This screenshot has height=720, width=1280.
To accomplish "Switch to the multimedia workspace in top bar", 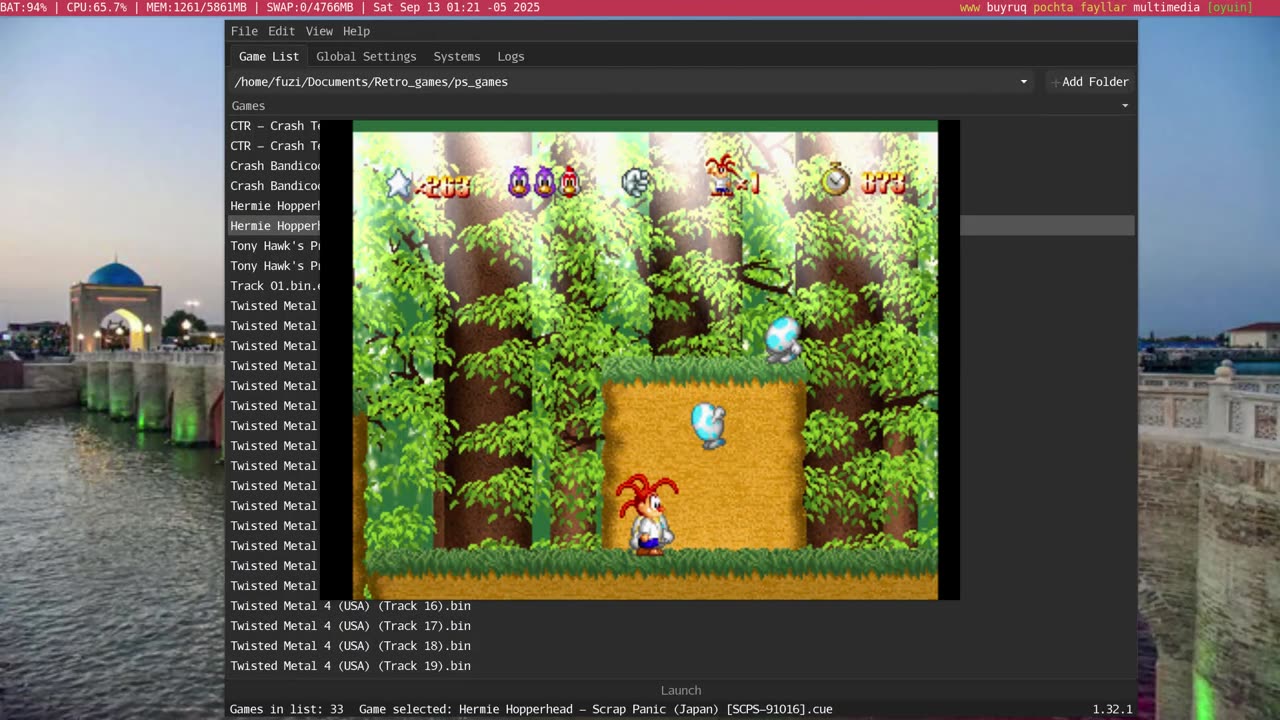I will point(1166,7).
